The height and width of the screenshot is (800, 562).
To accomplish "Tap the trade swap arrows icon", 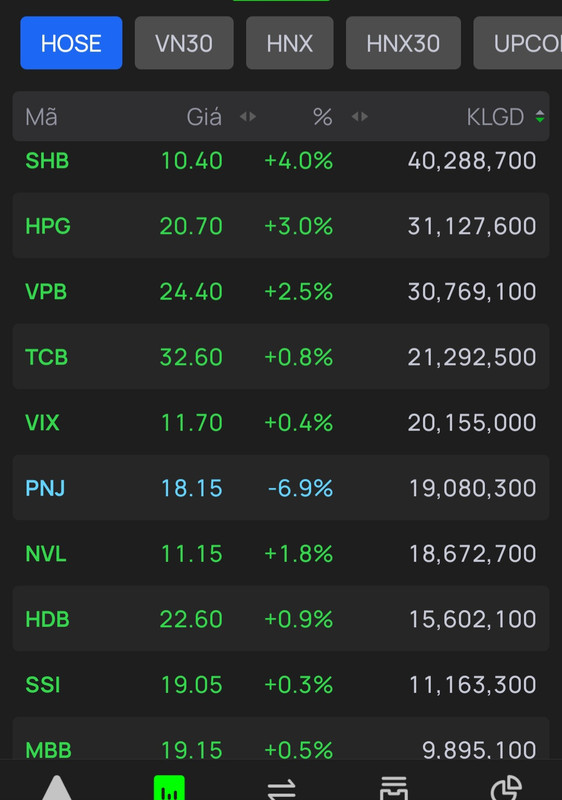I will click(282, 789).
